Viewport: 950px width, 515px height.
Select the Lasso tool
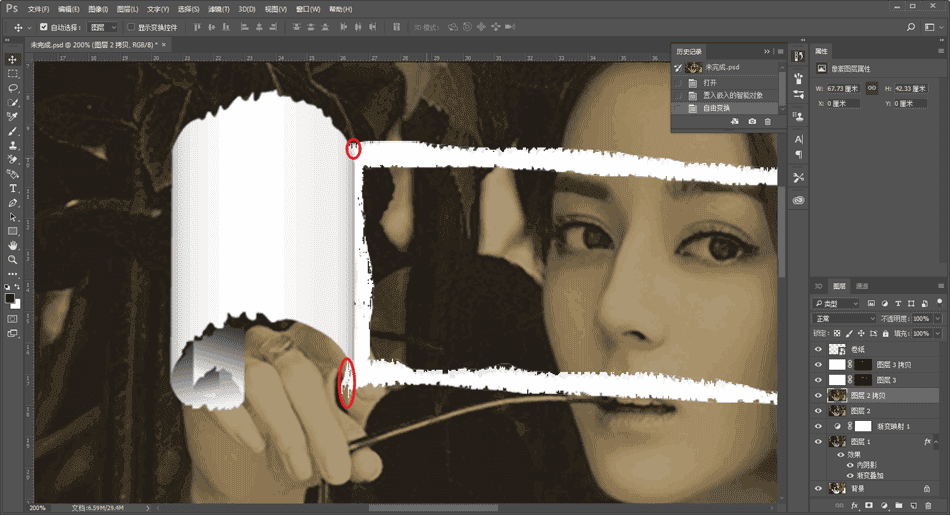(13, 88)
